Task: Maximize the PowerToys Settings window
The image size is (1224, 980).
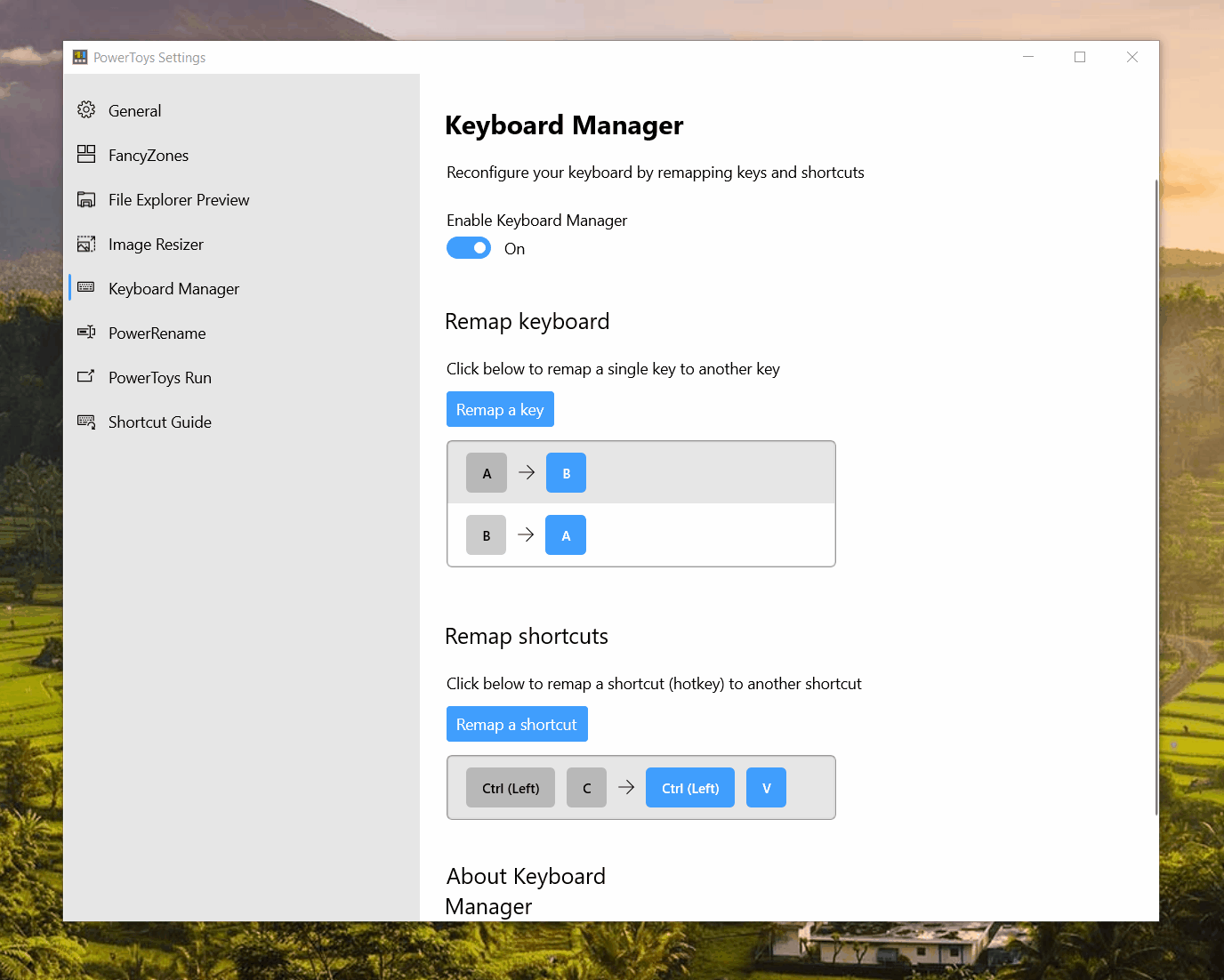Action: [x=1080, y=57]
